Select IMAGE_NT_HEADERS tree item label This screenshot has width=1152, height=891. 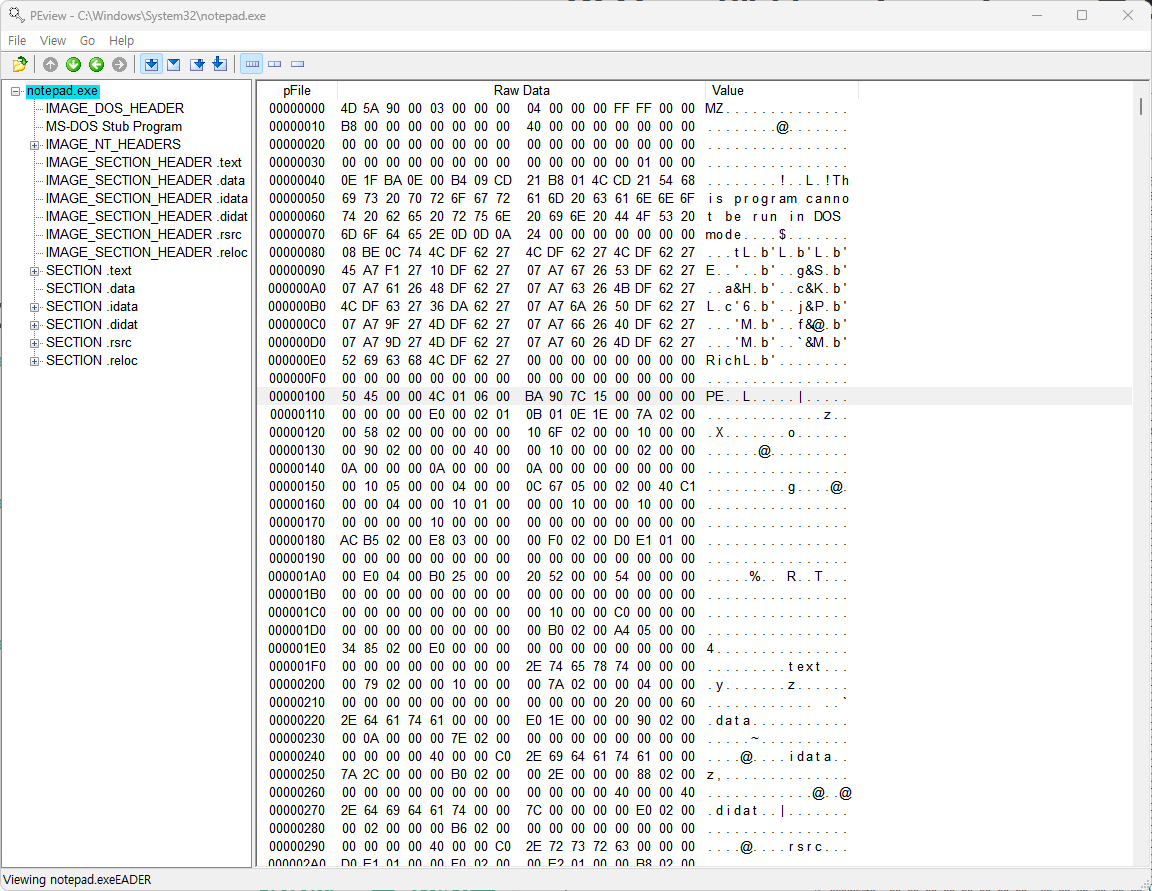pyautogui.click(x=113, y=145)
